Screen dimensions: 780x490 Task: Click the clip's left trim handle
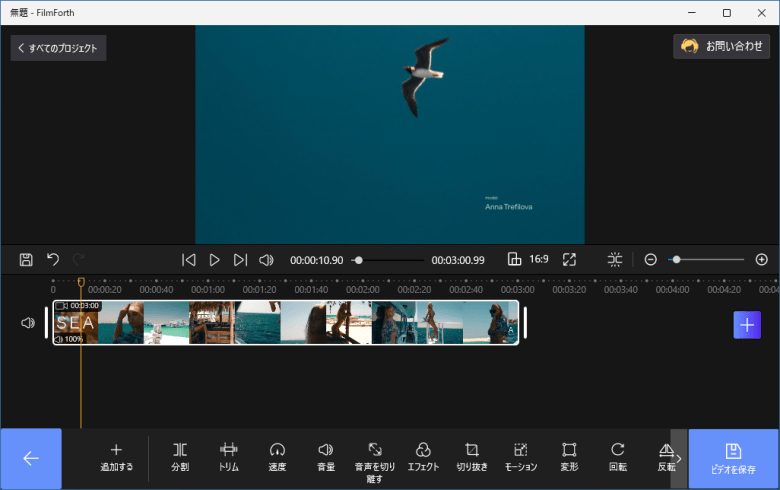tap(46, 322)
